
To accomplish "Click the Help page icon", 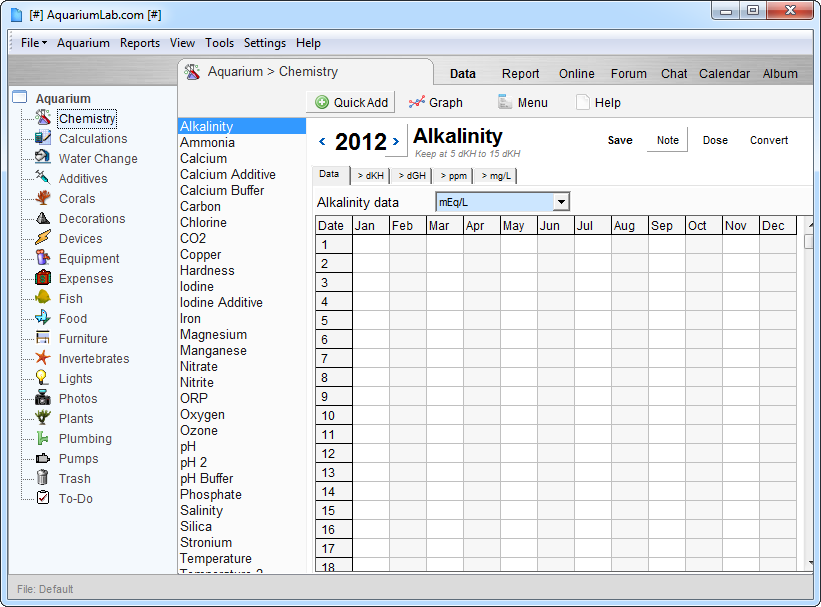I will [583, 102].
